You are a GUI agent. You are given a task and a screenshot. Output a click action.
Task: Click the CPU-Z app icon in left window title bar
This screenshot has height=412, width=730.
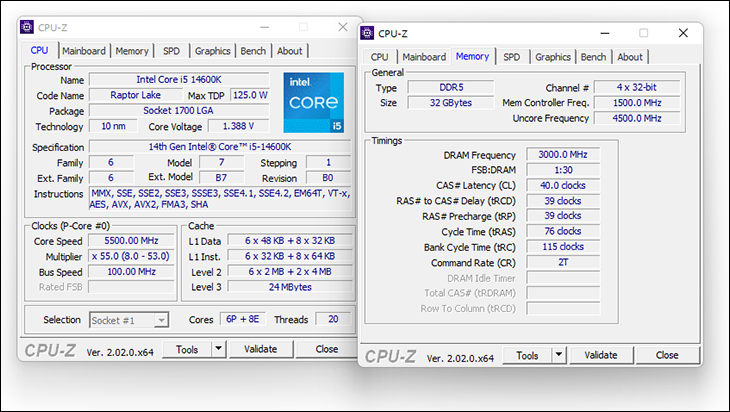point(27,27)
